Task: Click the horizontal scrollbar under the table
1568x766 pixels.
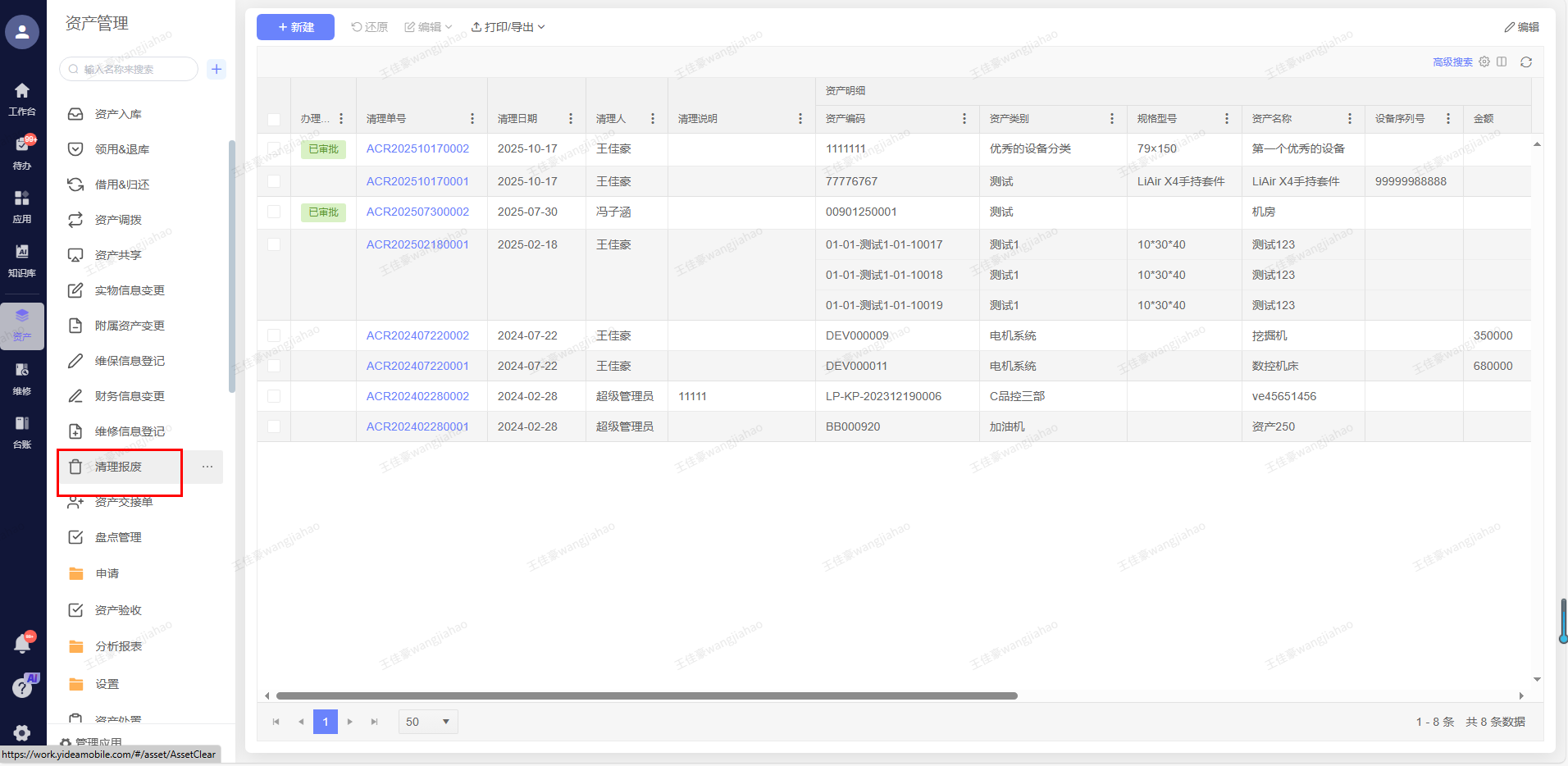Action: (646, 695)
